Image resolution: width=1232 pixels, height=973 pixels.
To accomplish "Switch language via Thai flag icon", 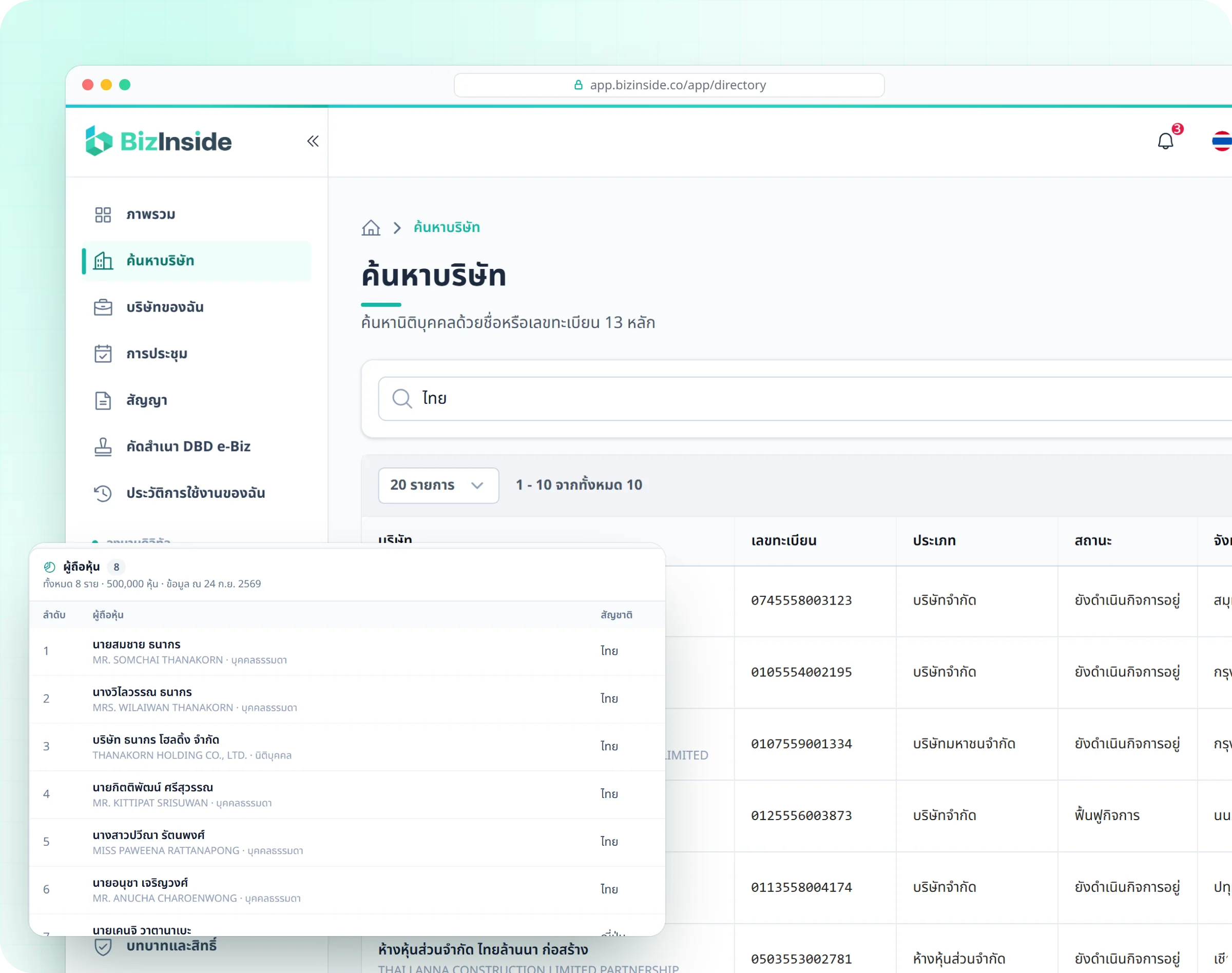I will (x=1221, y=141).
